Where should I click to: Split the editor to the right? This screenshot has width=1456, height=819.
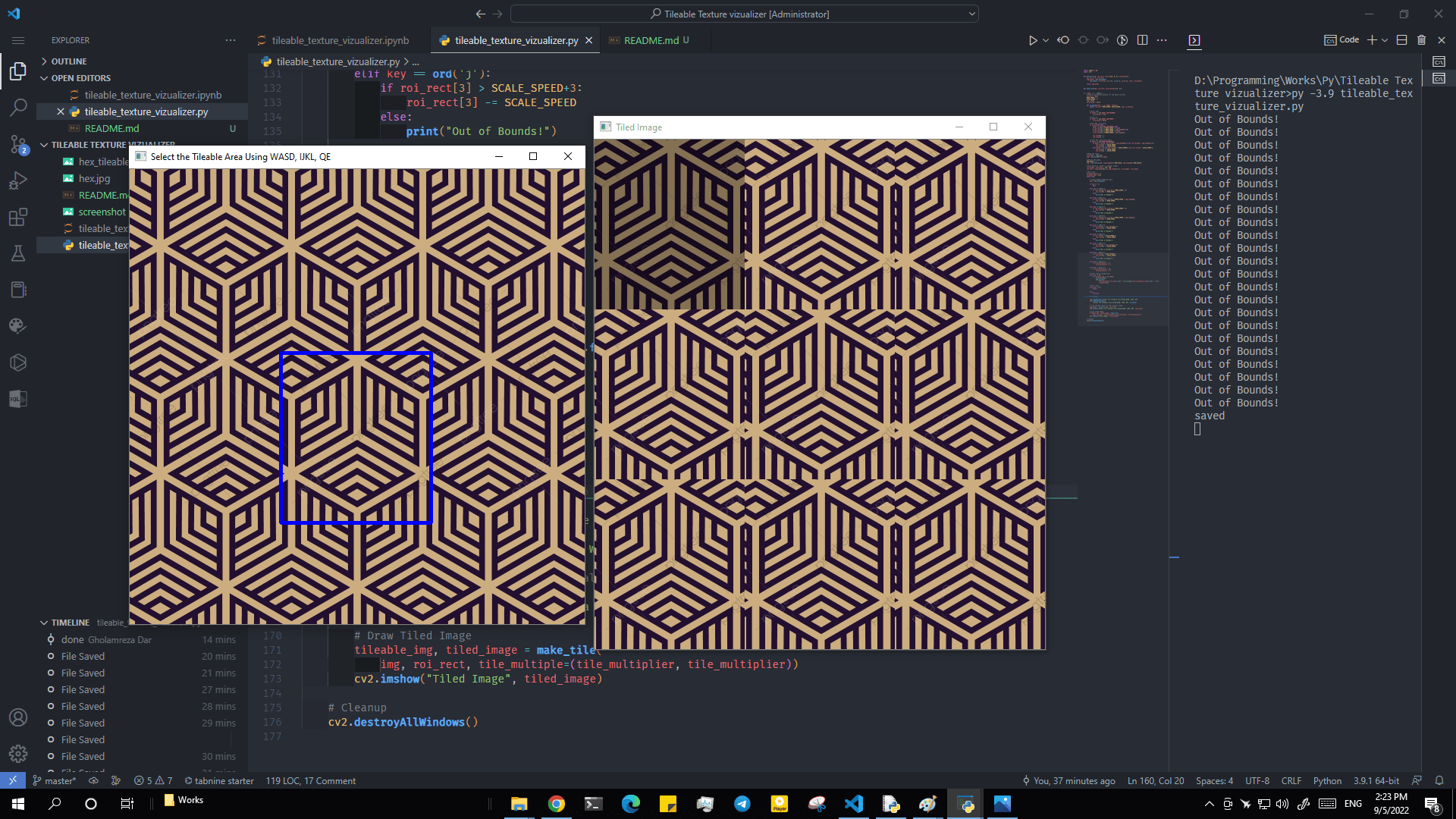[x=1142, y=40]
